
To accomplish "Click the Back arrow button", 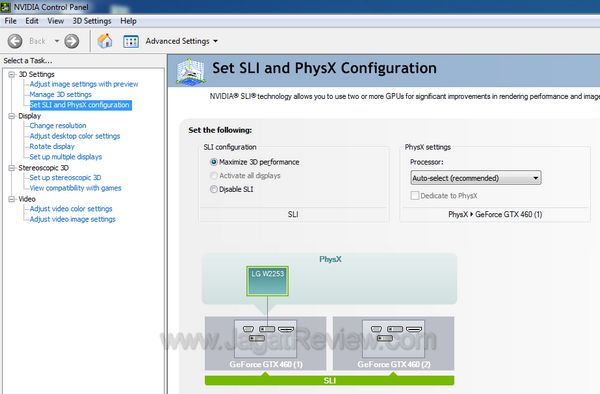I will (15, 41).
